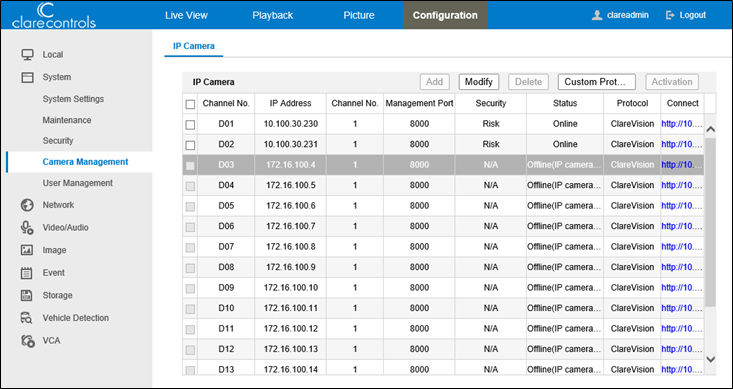Click the VCA sidebar icon
This screenshot has width=733, height=389.
point(28,340)
